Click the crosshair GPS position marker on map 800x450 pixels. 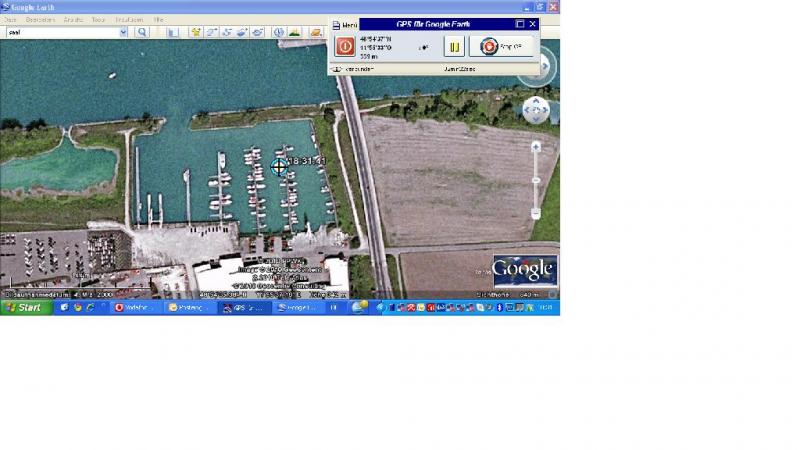(x=279, y=167)
